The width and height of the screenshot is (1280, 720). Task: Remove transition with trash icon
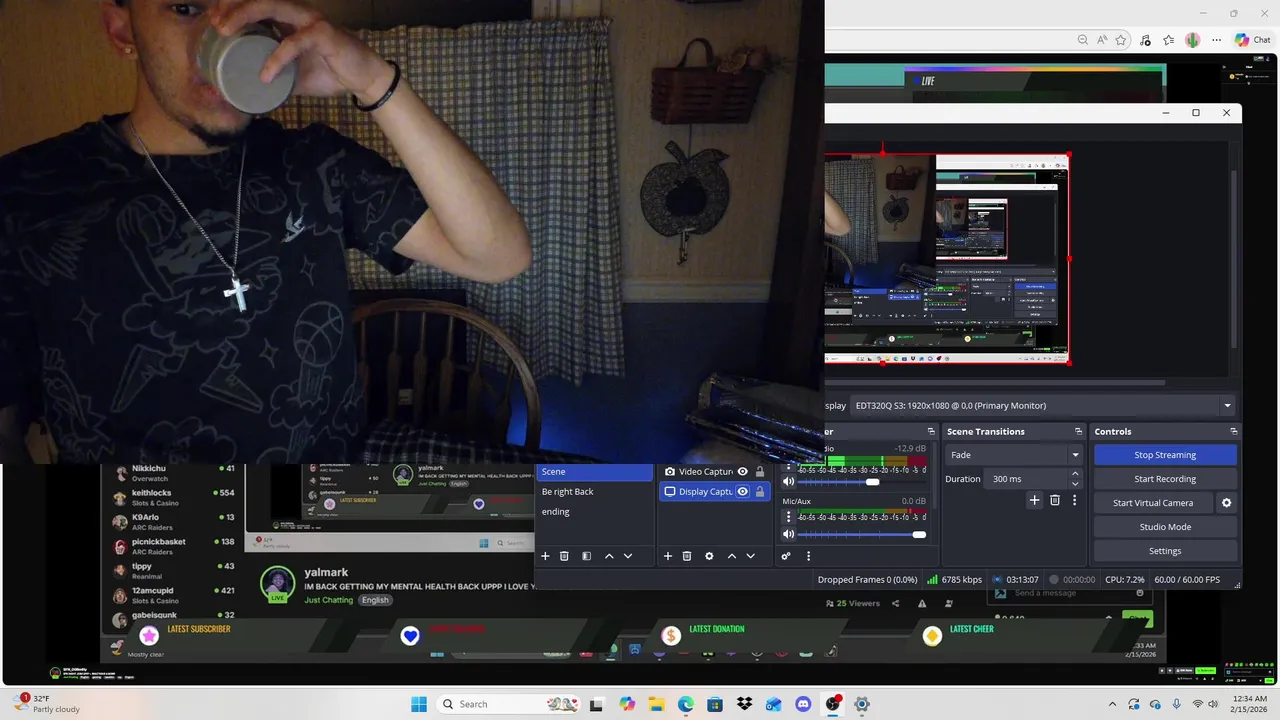1055,500
